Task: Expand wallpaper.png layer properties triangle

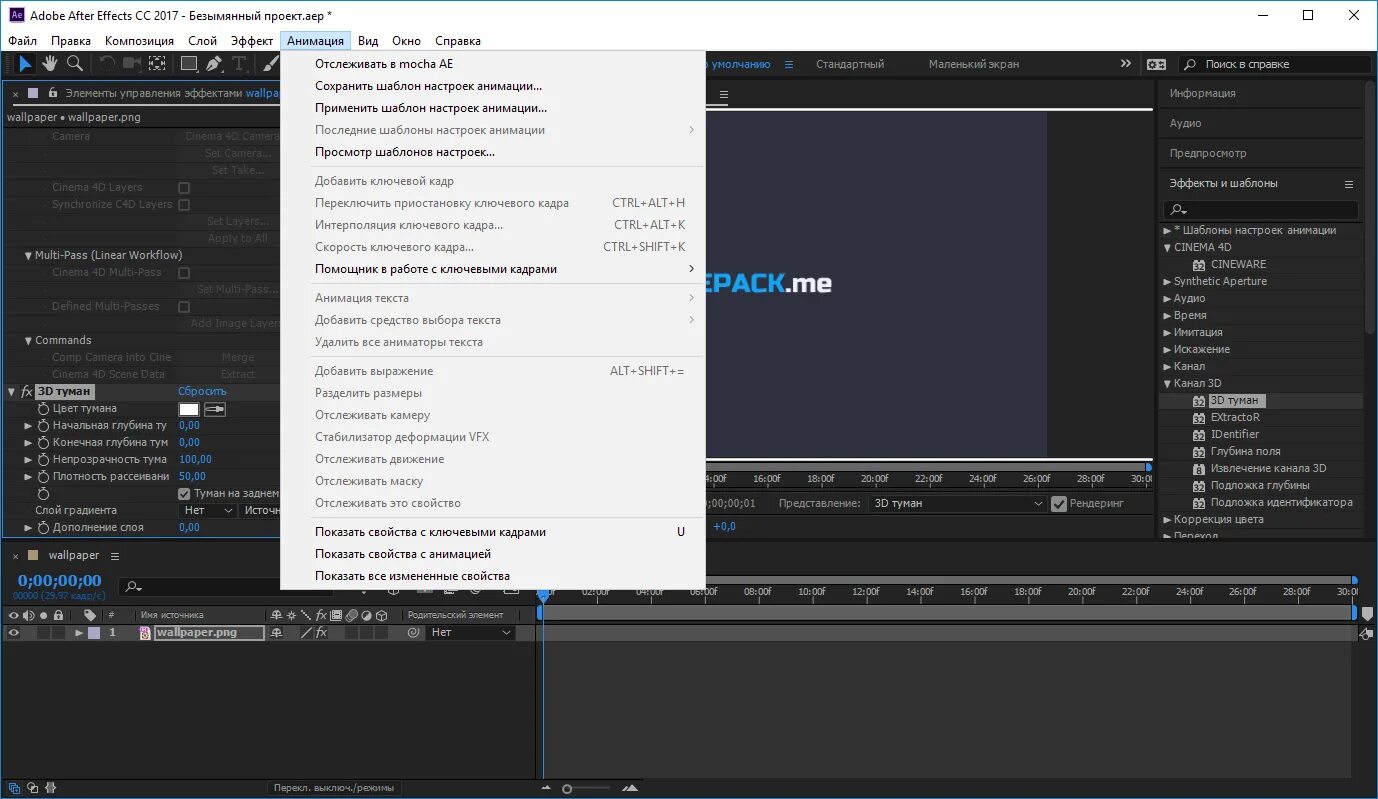Action: point(79,633)
